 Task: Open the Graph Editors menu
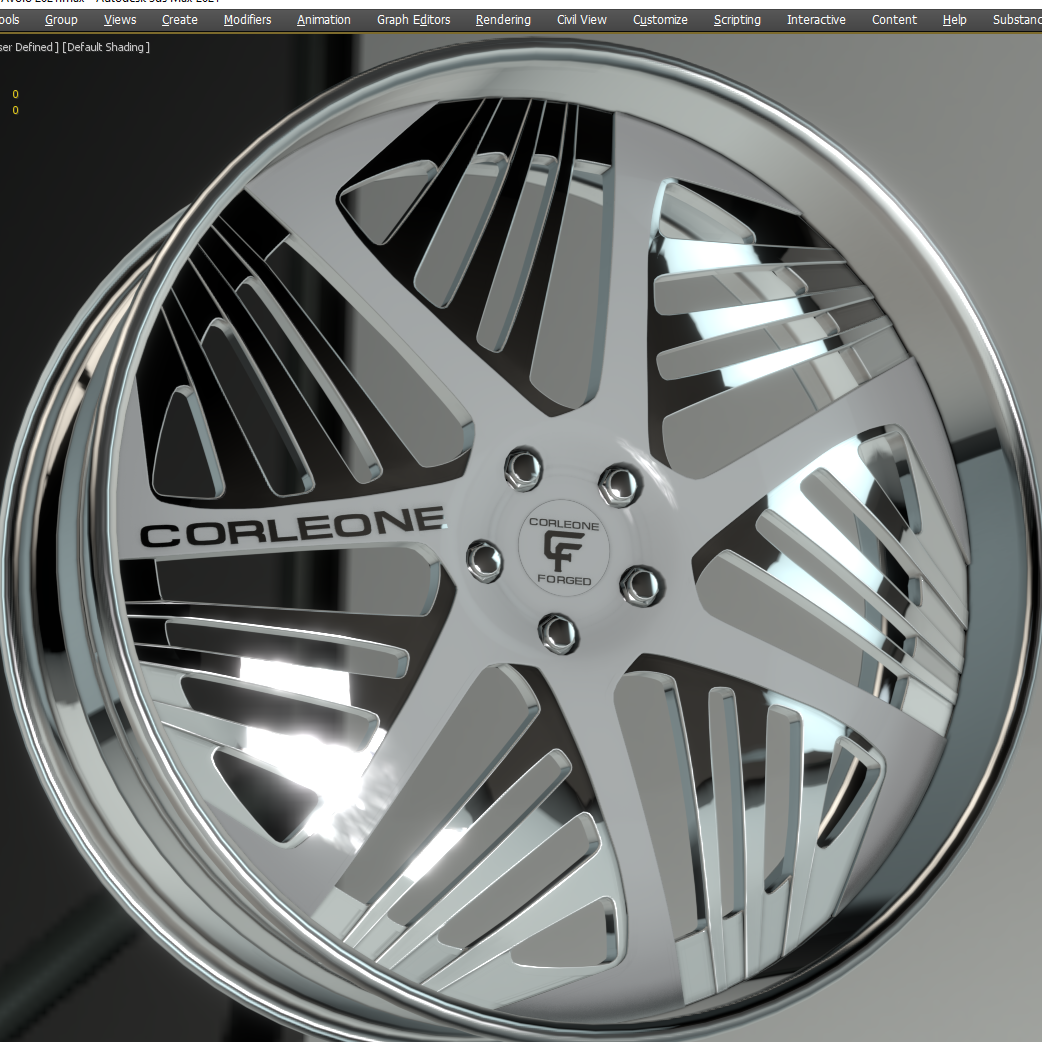pyautogui.click(x=413, y=20)
